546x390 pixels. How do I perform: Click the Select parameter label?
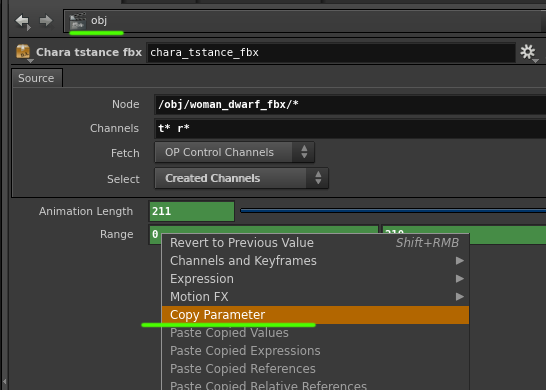tap(123, 179)
